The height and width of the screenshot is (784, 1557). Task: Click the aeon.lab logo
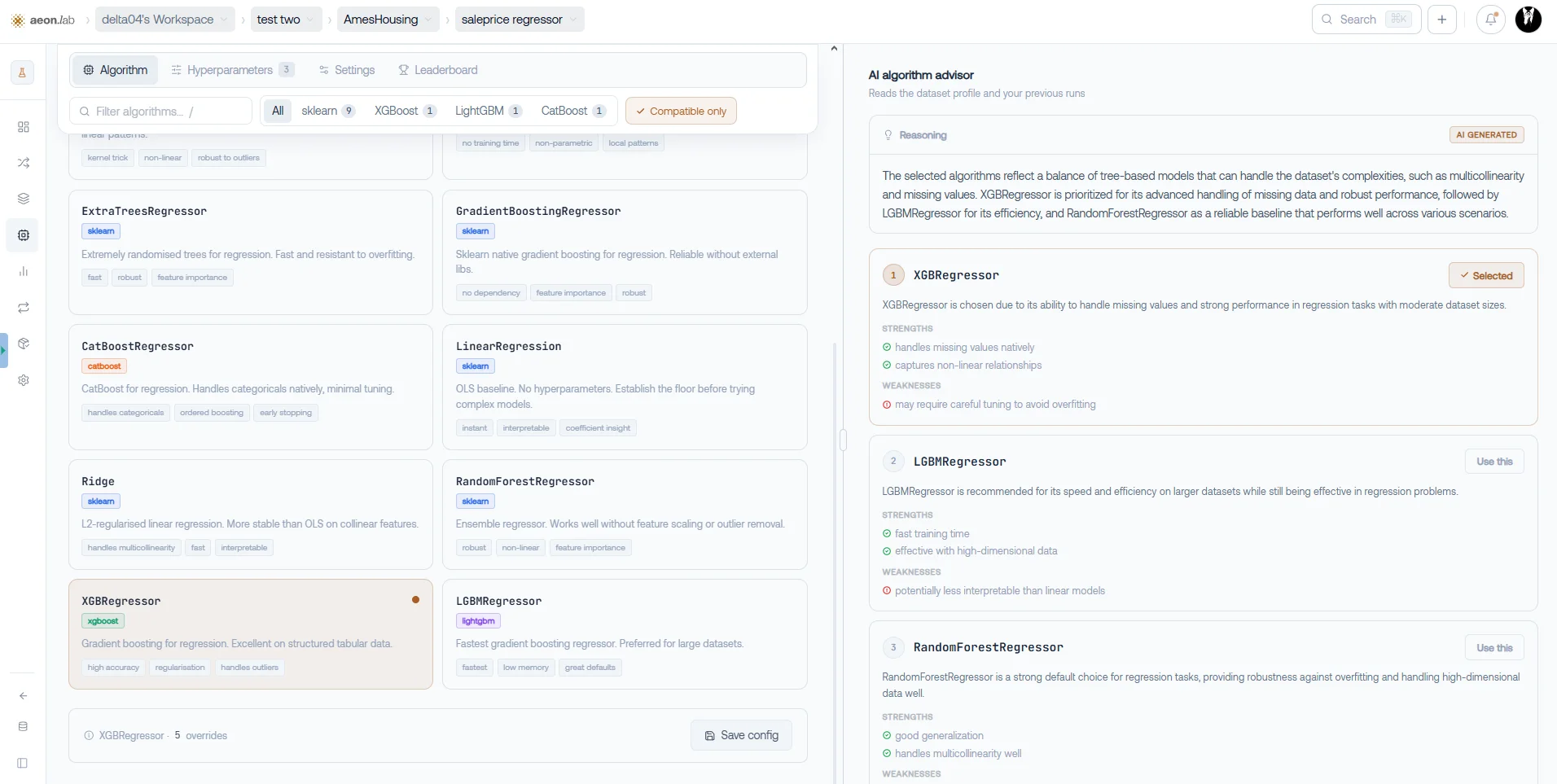pyautogui.click(x=43, y=20)
